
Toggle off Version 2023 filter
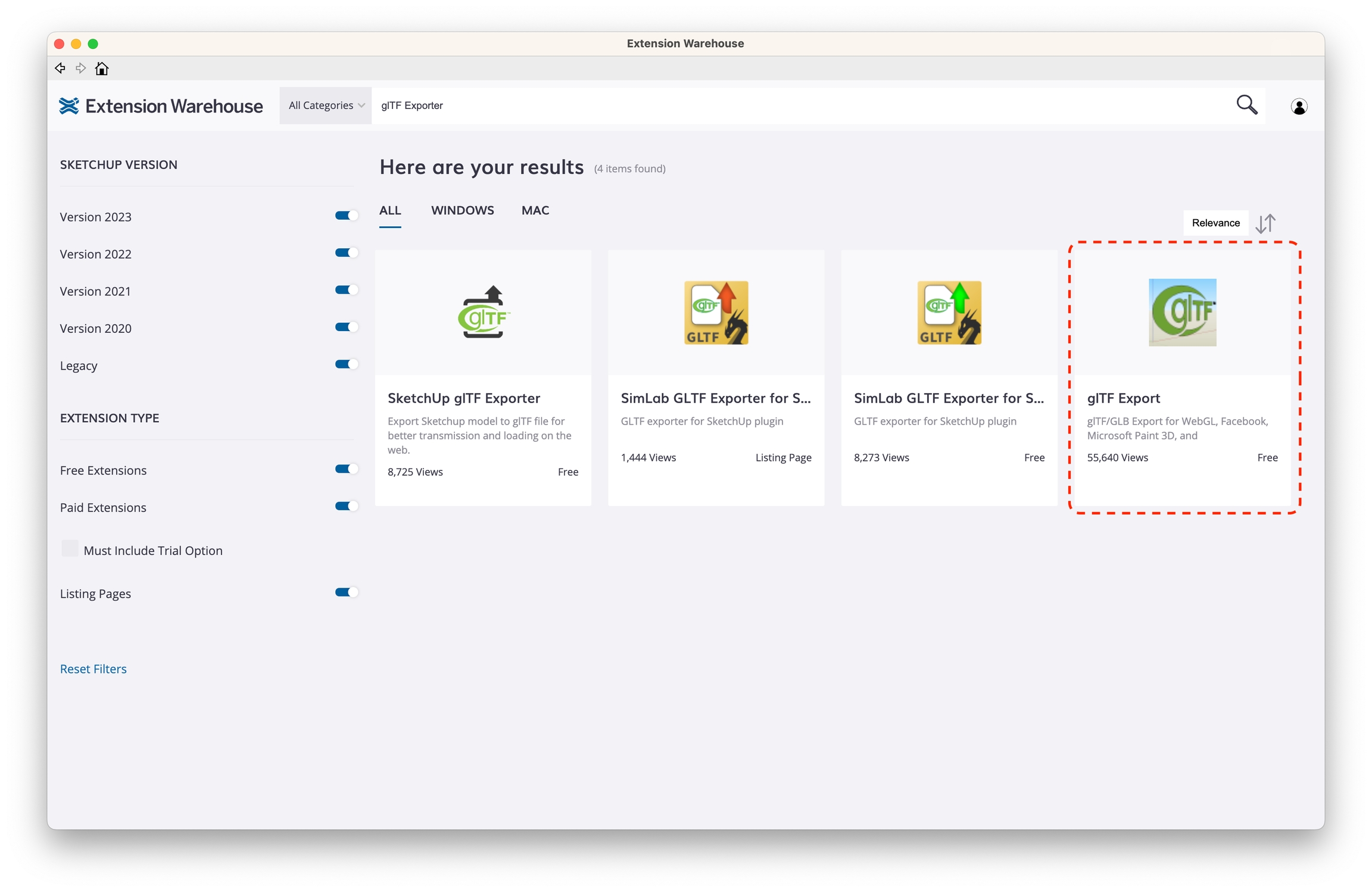coord(346,216)
